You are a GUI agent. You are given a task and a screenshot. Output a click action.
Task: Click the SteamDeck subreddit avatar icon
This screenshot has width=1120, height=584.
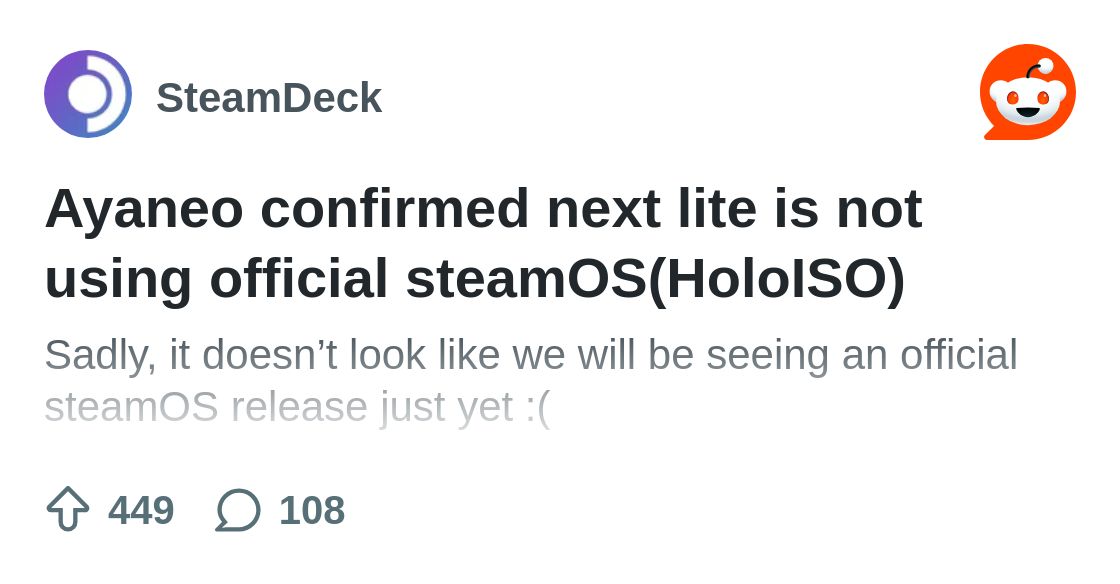coord(88,94)
